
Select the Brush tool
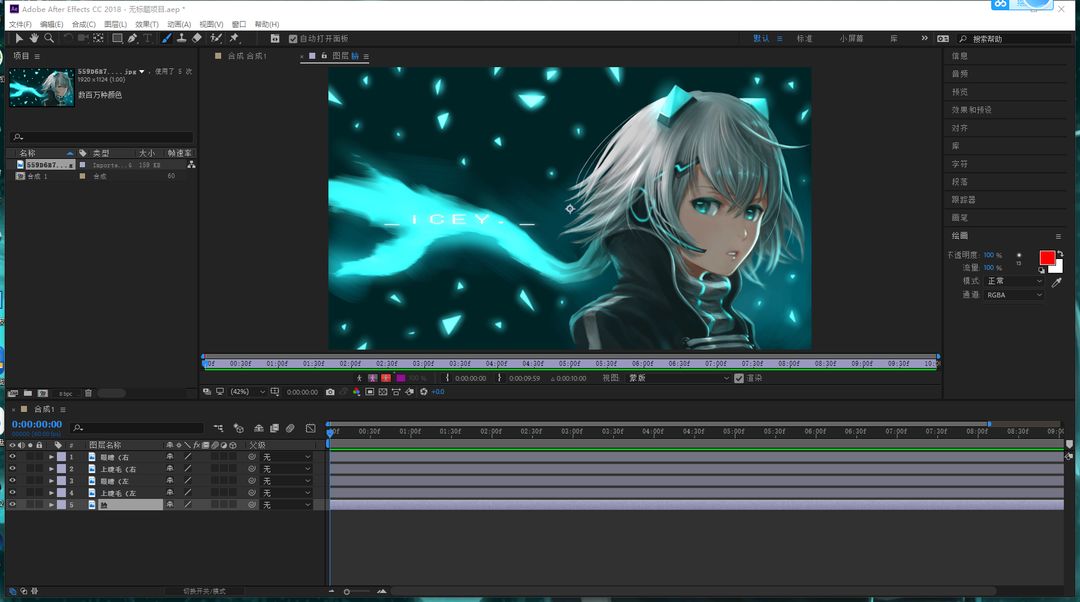[x=166, y=39]
